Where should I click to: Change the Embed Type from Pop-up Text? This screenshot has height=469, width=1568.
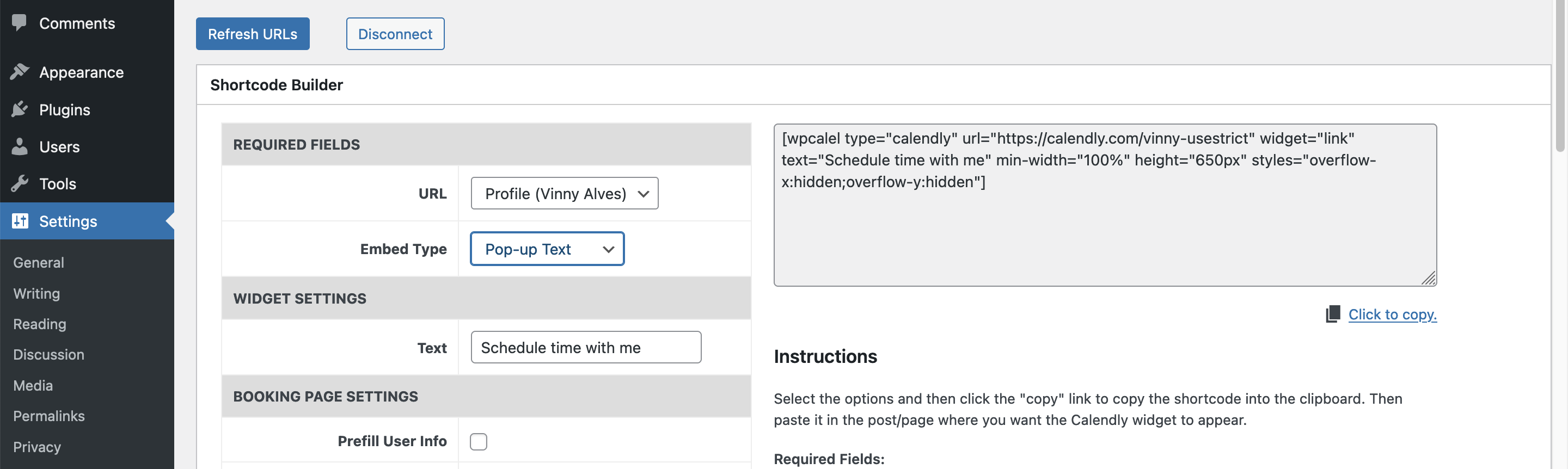(547, 249)
